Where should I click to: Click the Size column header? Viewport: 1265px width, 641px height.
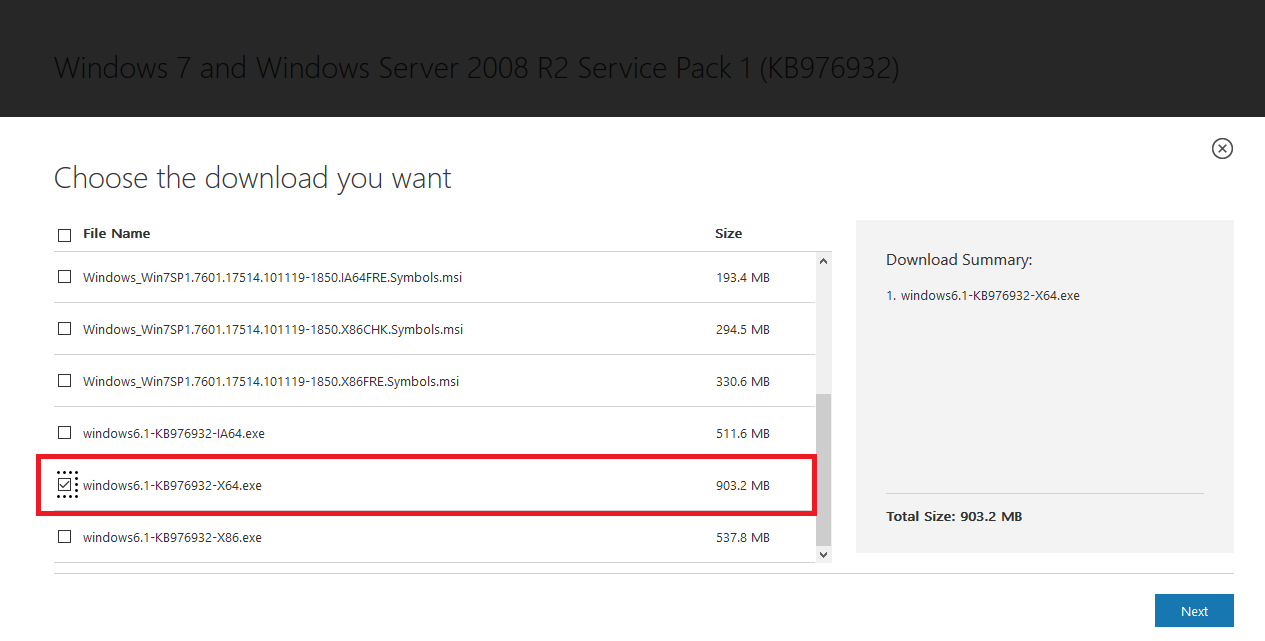(729, 233)
